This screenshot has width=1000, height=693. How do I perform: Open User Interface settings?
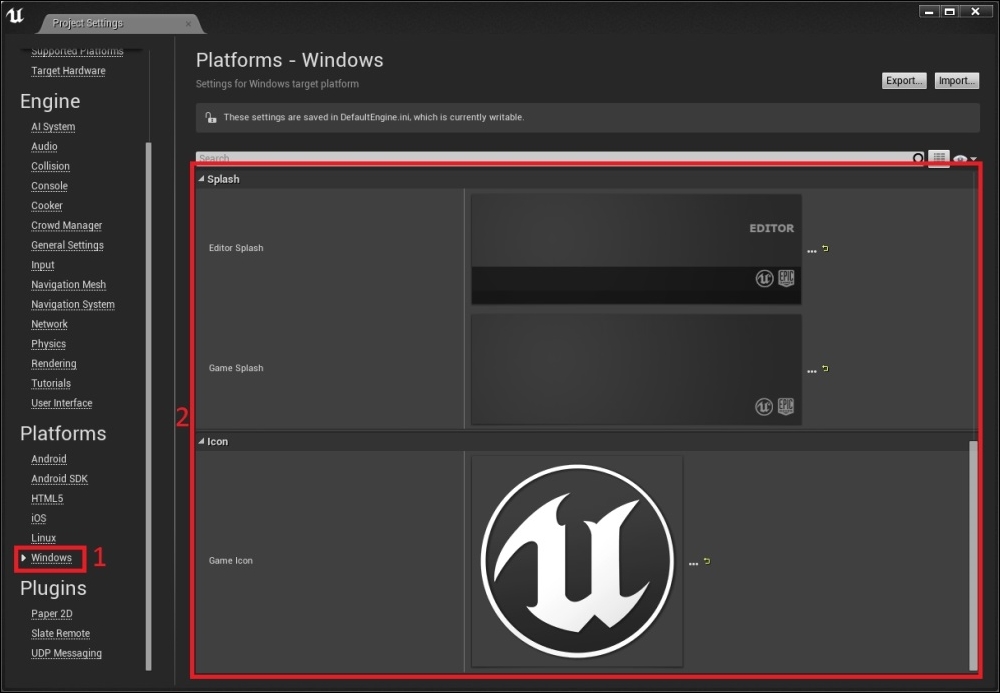61,404
